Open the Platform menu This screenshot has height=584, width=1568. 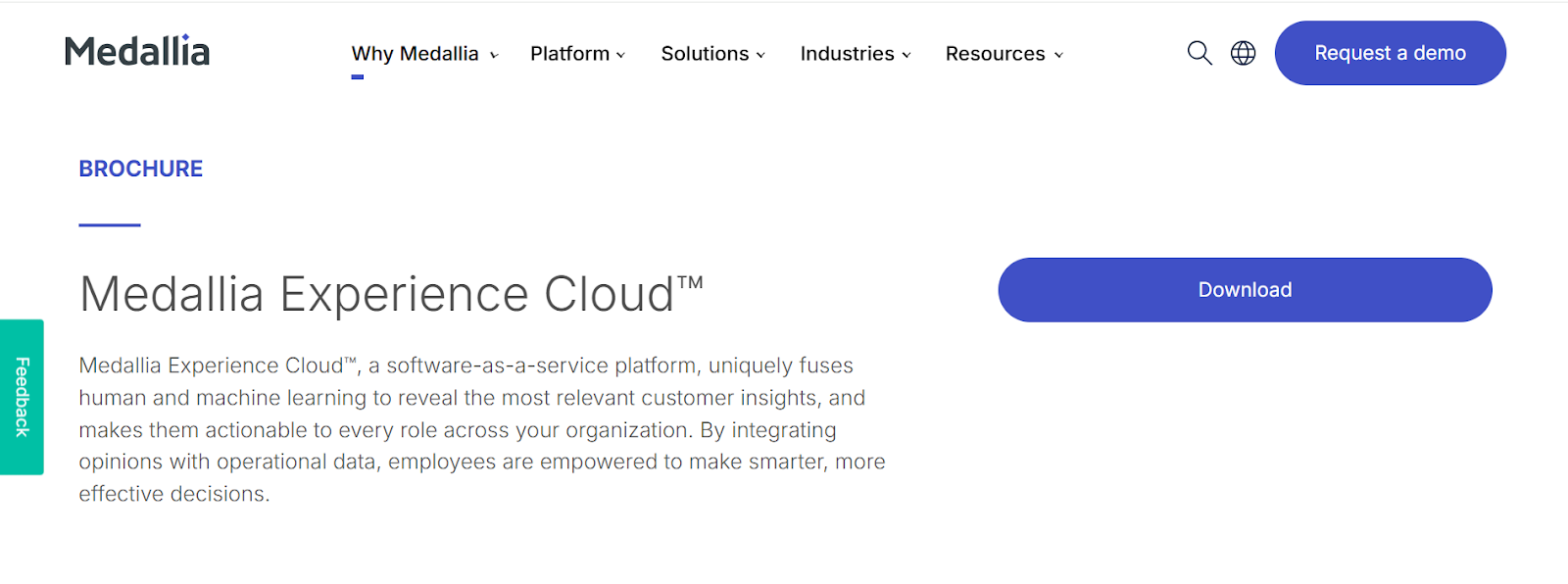click(x=569, y=54)
